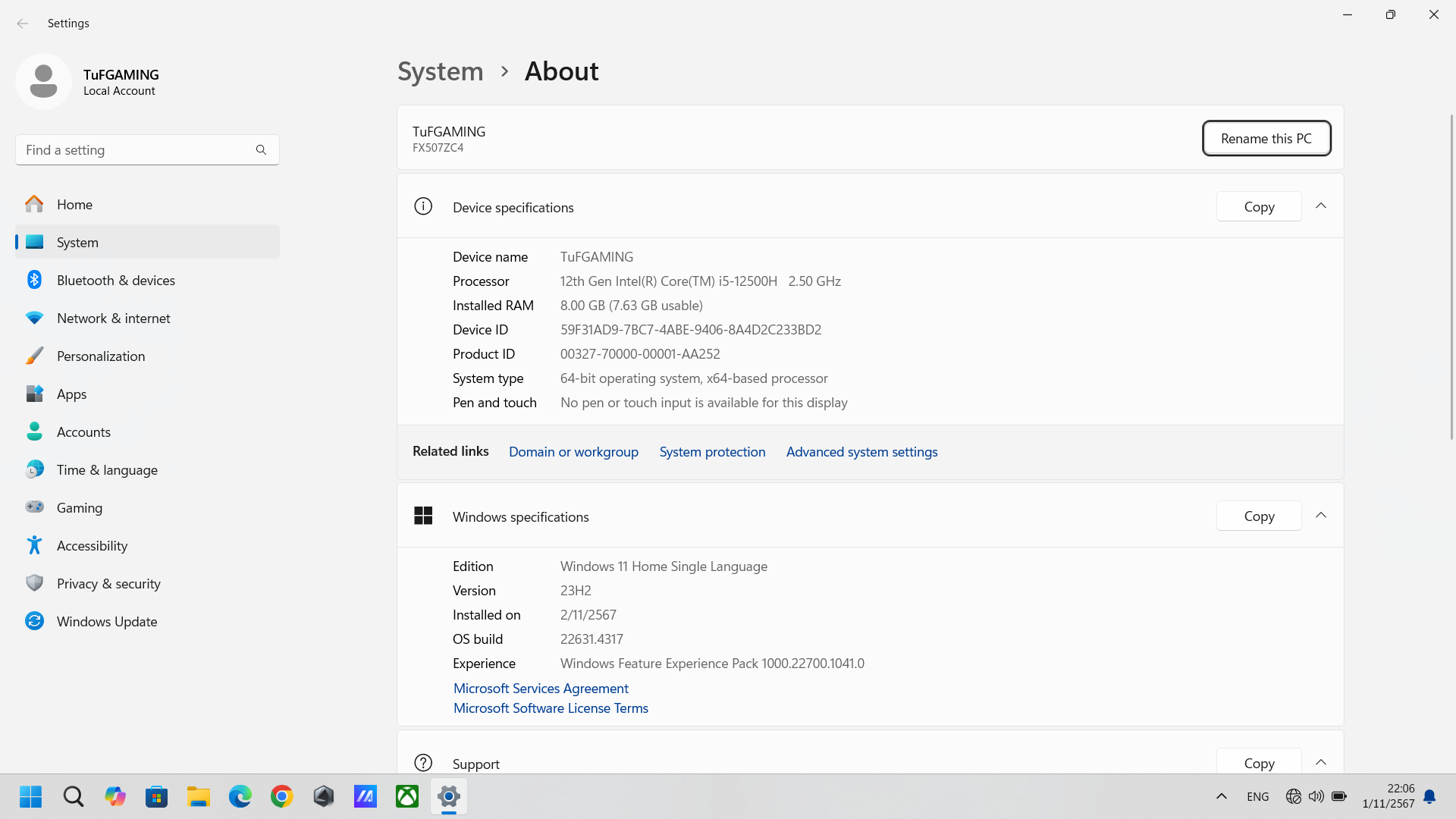Launch Google Chrome from taskbar
Screen dimensions: 1456x819
pyautogui.click(x=281, y=796)
